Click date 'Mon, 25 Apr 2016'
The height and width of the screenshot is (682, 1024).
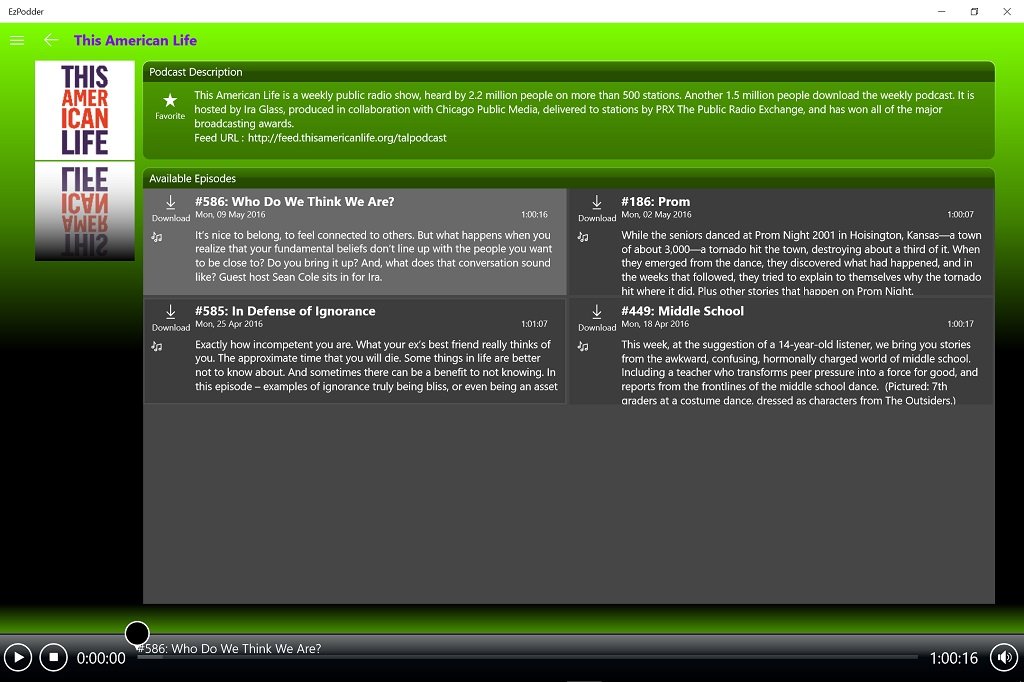[x=229, y=324]
